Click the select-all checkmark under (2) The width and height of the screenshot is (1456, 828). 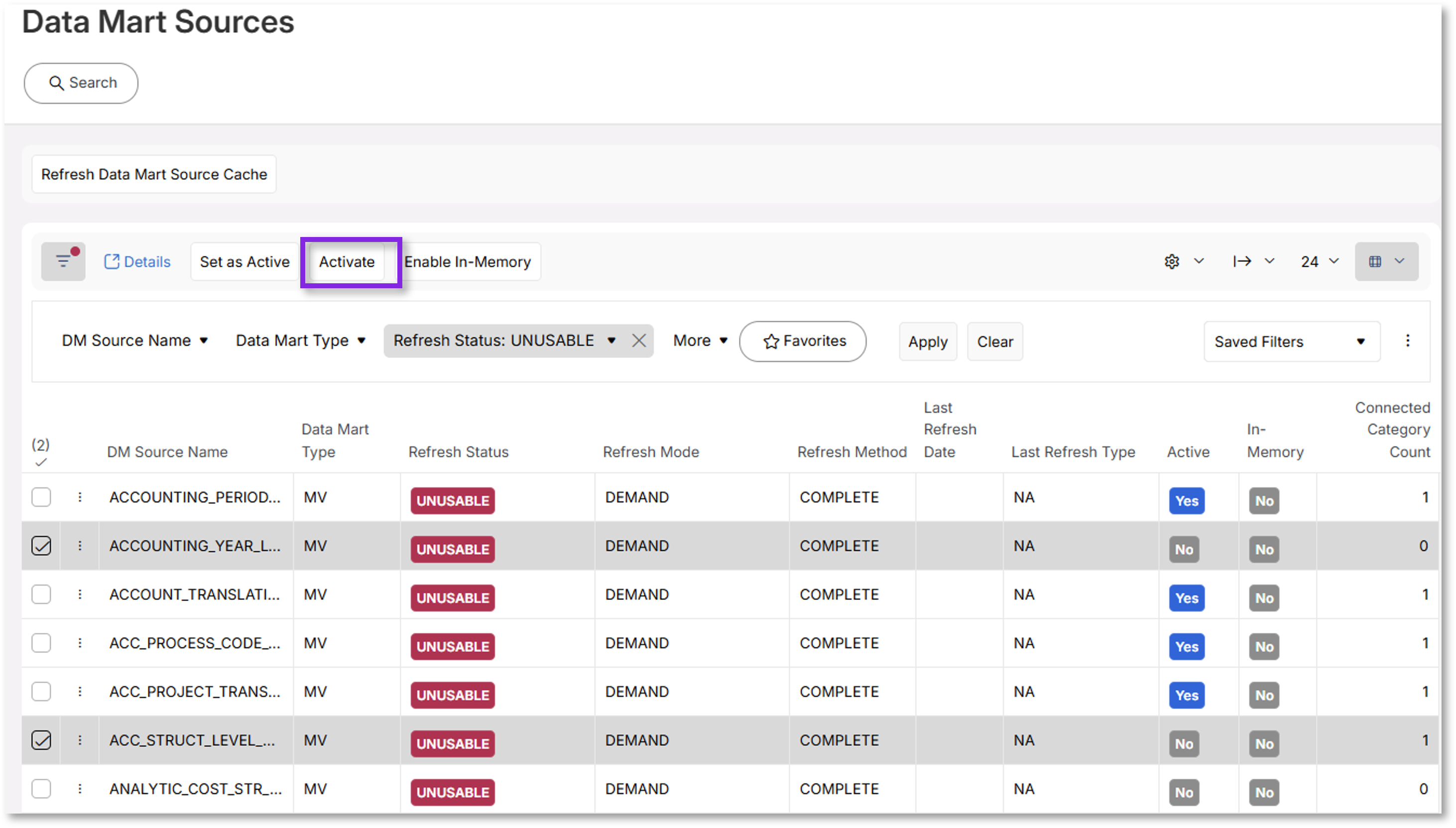40,463
